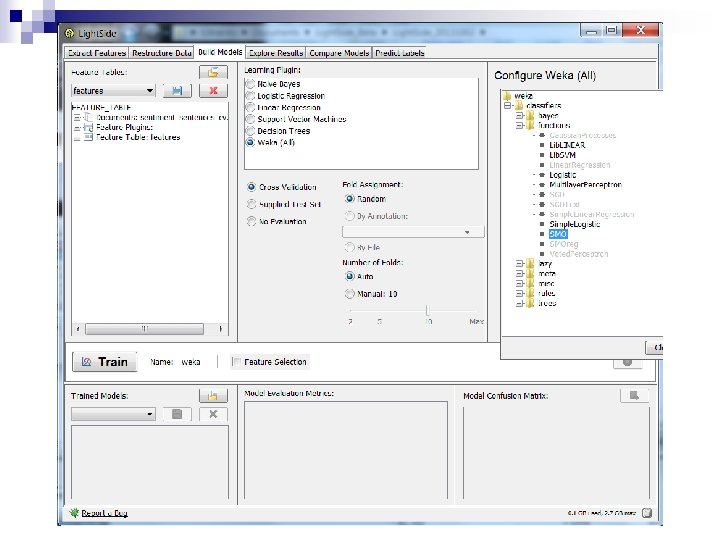Delete trained model with X icon
Image resolution: width=720 pixels, height=540 pixels.
[x=213, y=414]
